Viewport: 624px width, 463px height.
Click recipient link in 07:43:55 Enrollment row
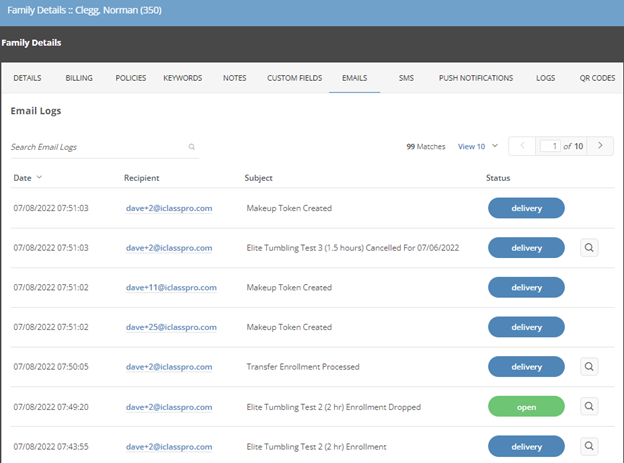coord(169,447)
